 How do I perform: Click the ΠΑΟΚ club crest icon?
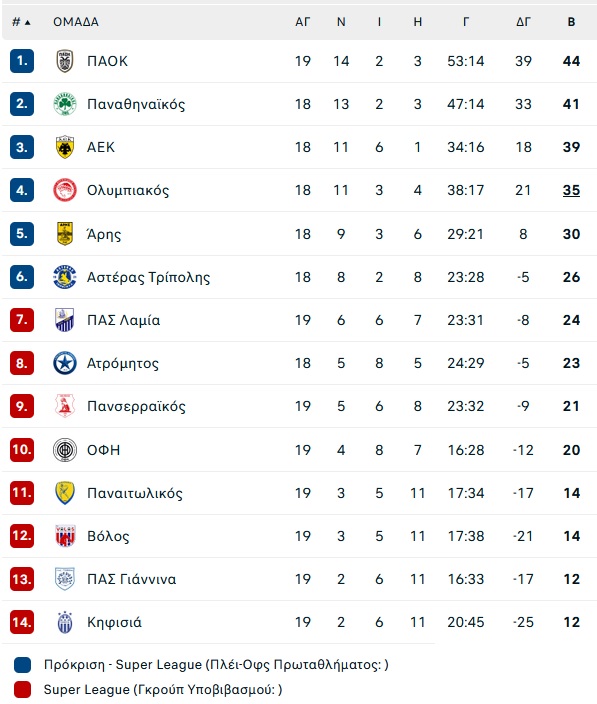coord(65,61)
